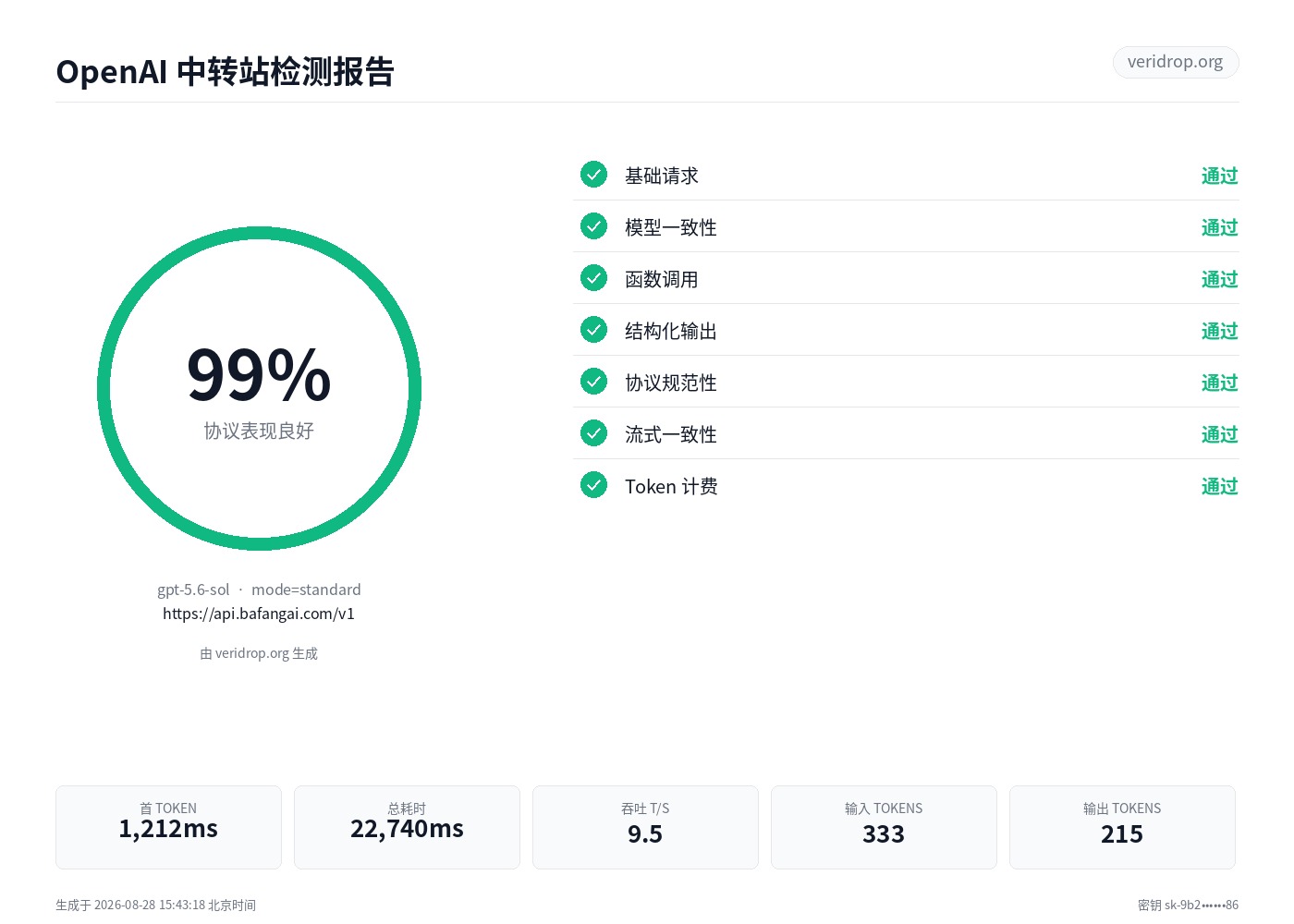
Task: Click the check icon next to 模型一致性
Action: [593, 225]
